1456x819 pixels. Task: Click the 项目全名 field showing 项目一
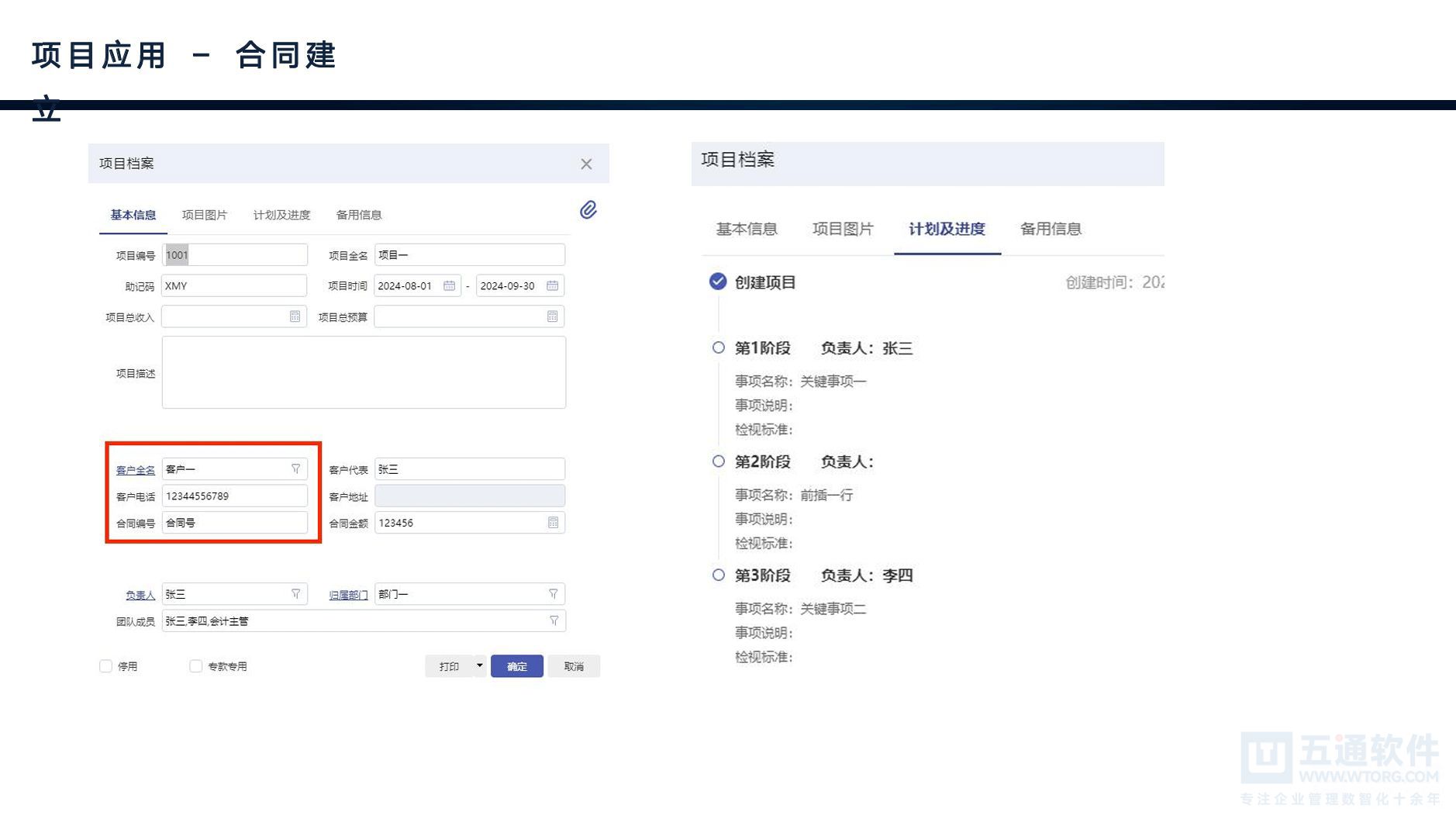470,254
